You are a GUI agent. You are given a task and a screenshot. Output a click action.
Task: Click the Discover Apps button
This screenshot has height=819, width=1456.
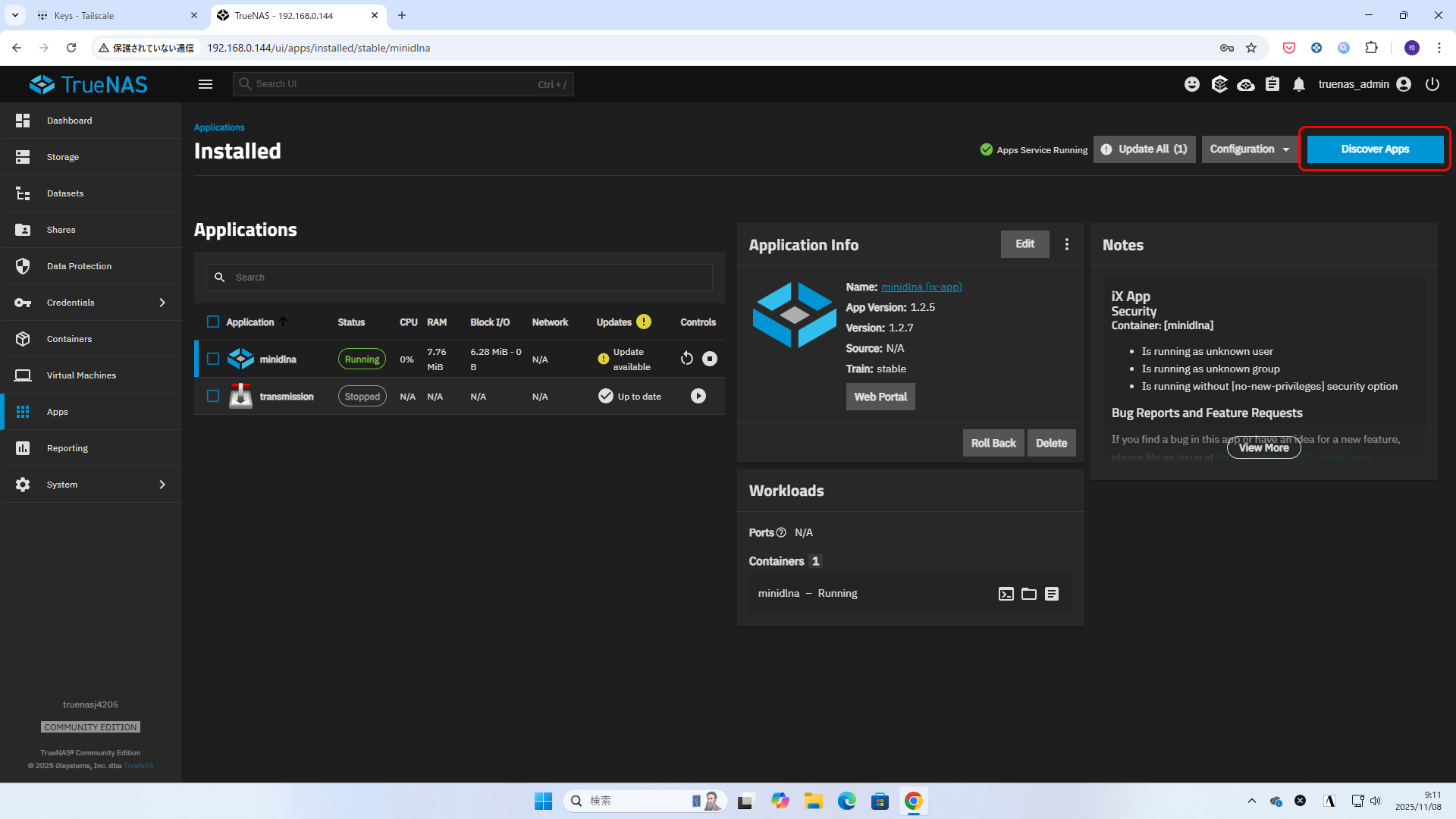point(1374,149)
